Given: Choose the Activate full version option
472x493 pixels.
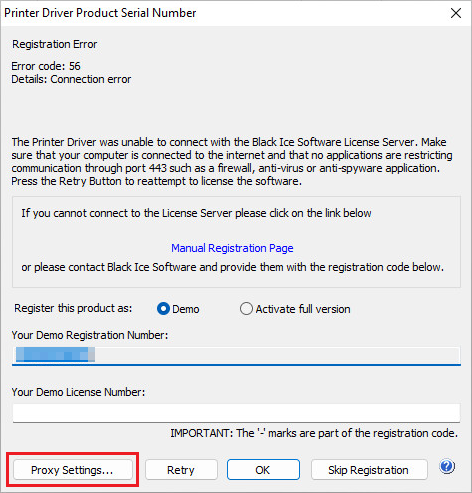Looking at the screenshot, I should [x=246, y=309].
